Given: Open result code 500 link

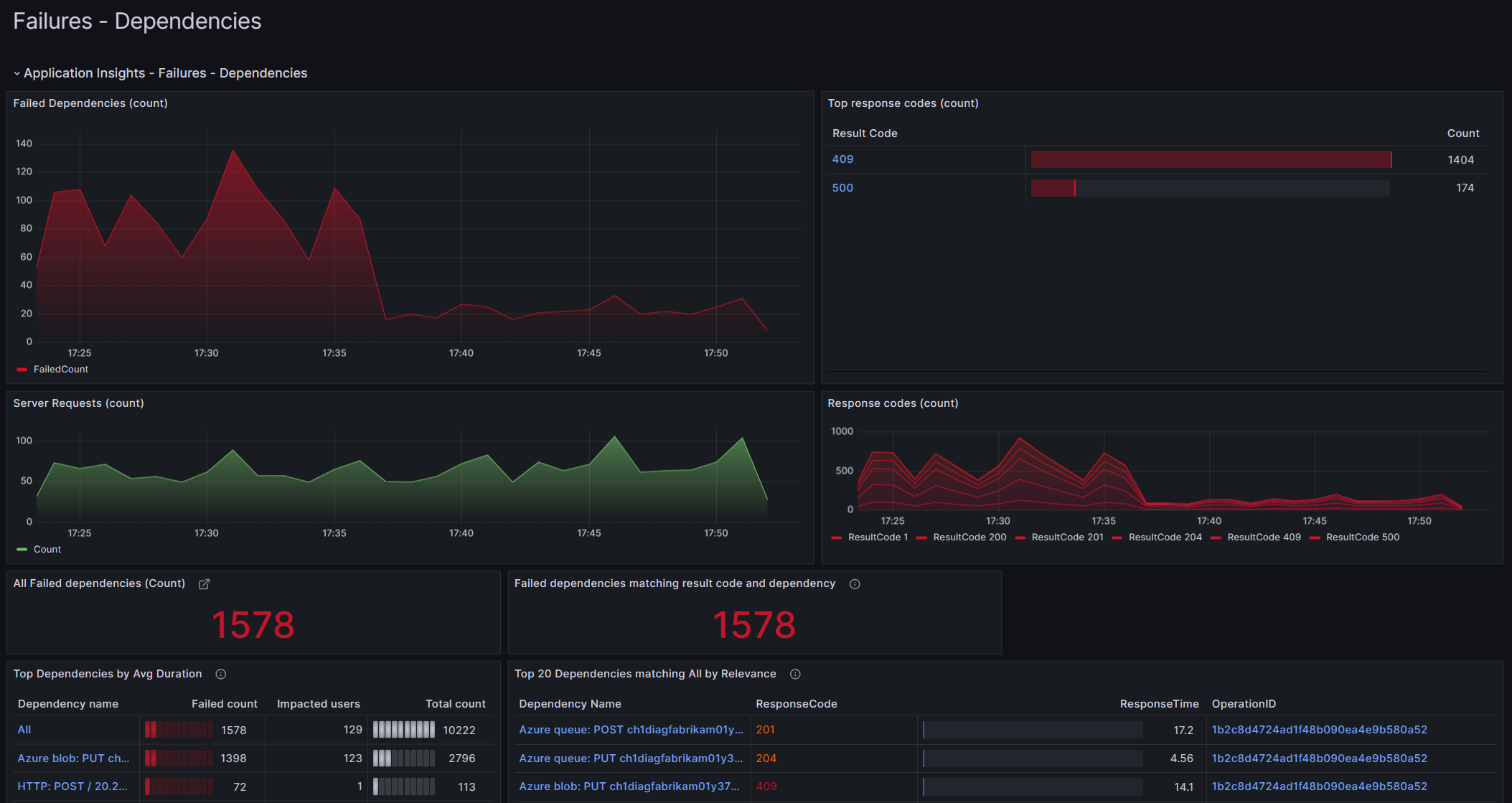Looking at the screenshot, I should (x=842, y=188).
